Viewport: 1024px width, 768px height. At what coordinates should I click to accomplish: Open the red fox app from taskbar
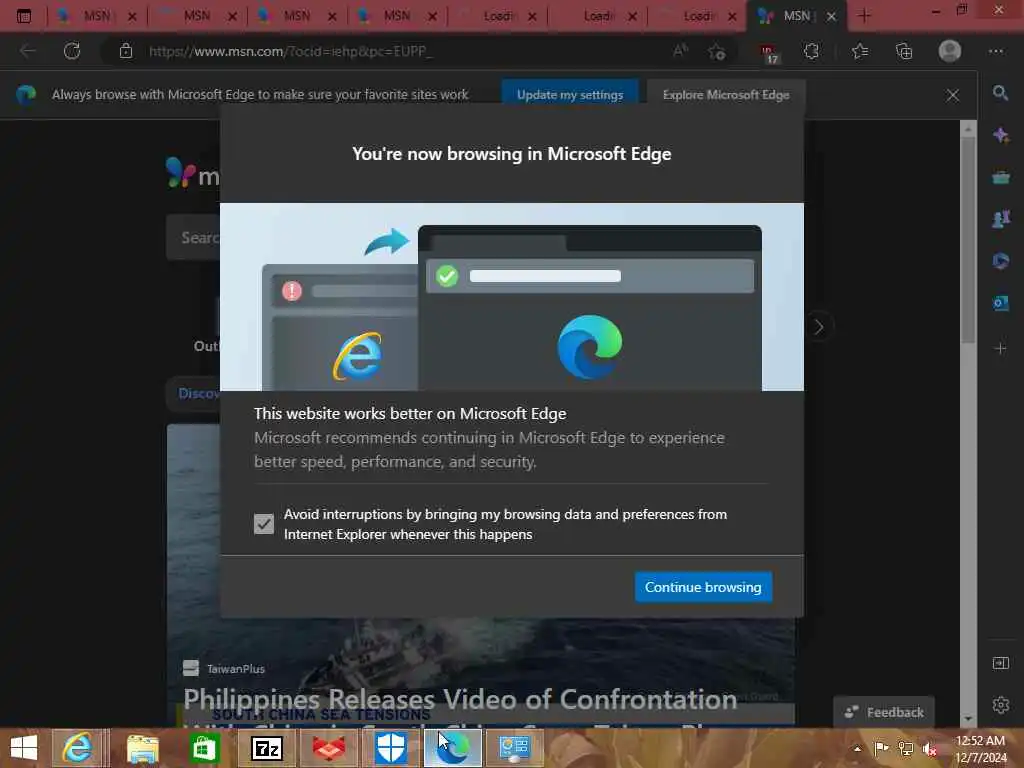click(329, 748)
